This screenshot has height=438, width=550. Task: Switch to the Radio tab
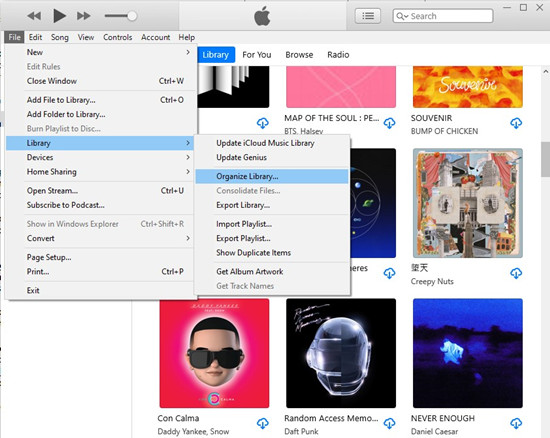[338, 55]
